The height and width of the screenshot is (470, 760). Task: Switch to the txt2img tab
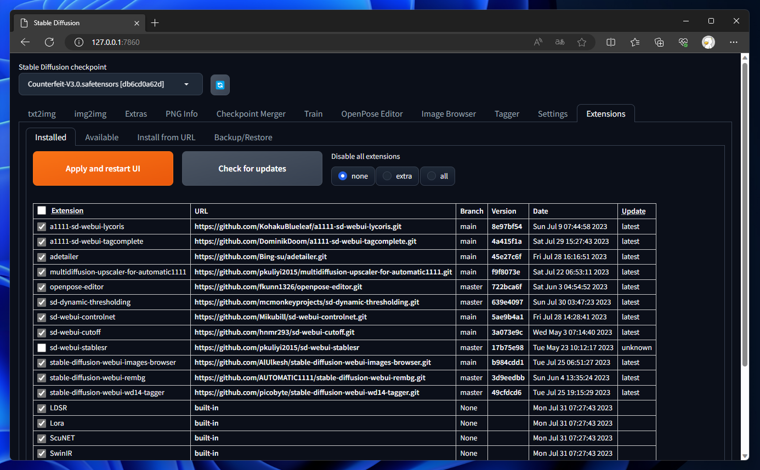click(x=42, y=114)
